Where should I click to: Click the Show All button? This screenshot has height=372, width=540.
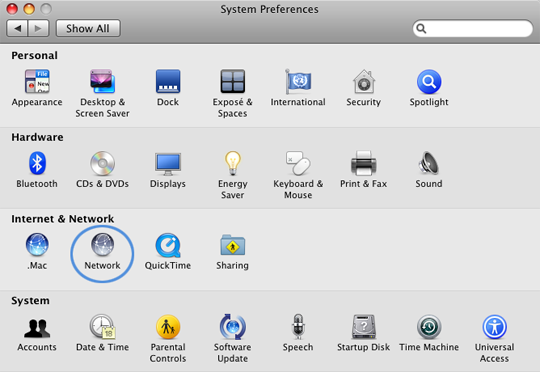click(88, 28)
